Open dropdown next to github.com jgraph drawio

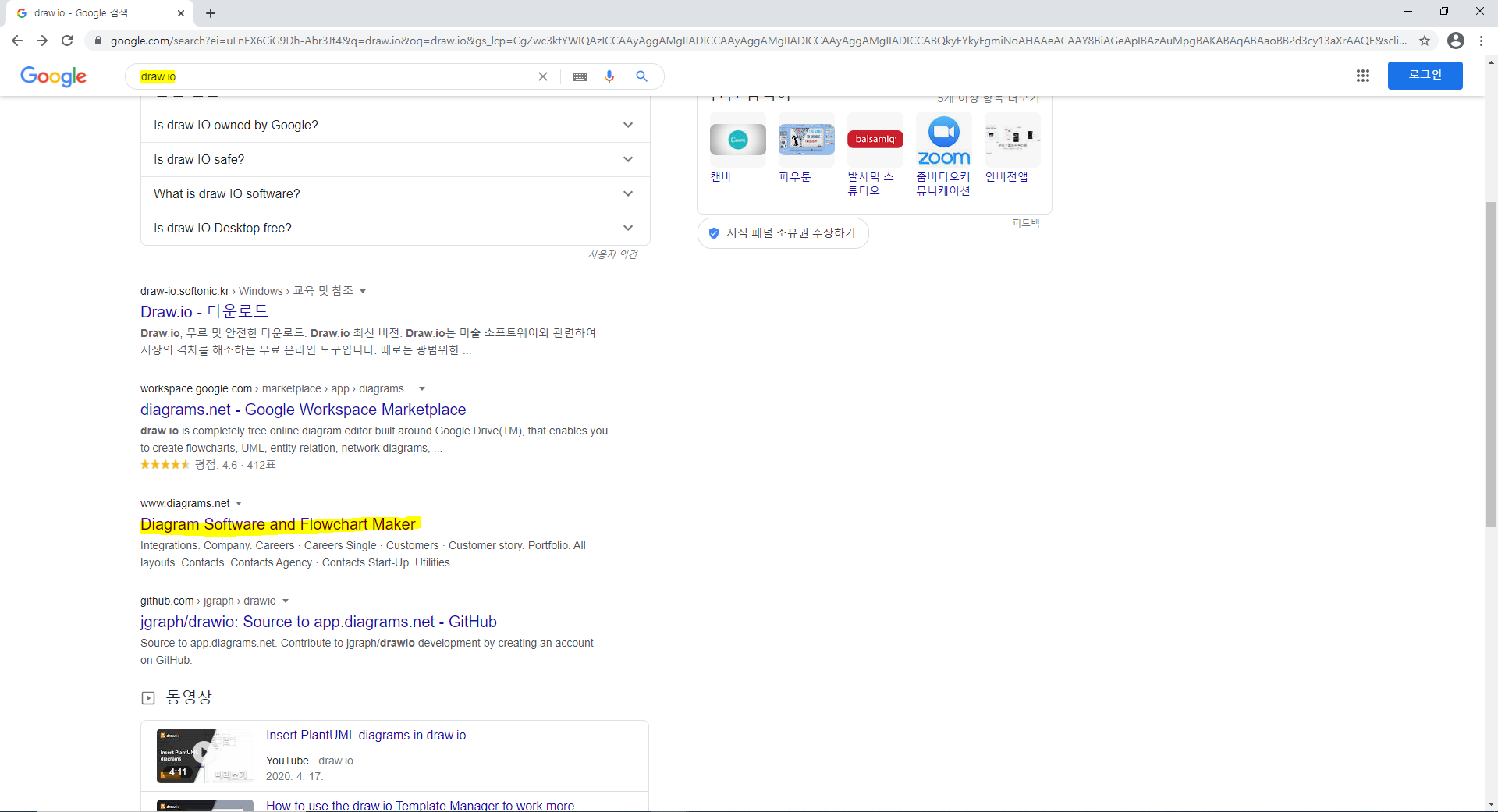(x=286, y=601)
